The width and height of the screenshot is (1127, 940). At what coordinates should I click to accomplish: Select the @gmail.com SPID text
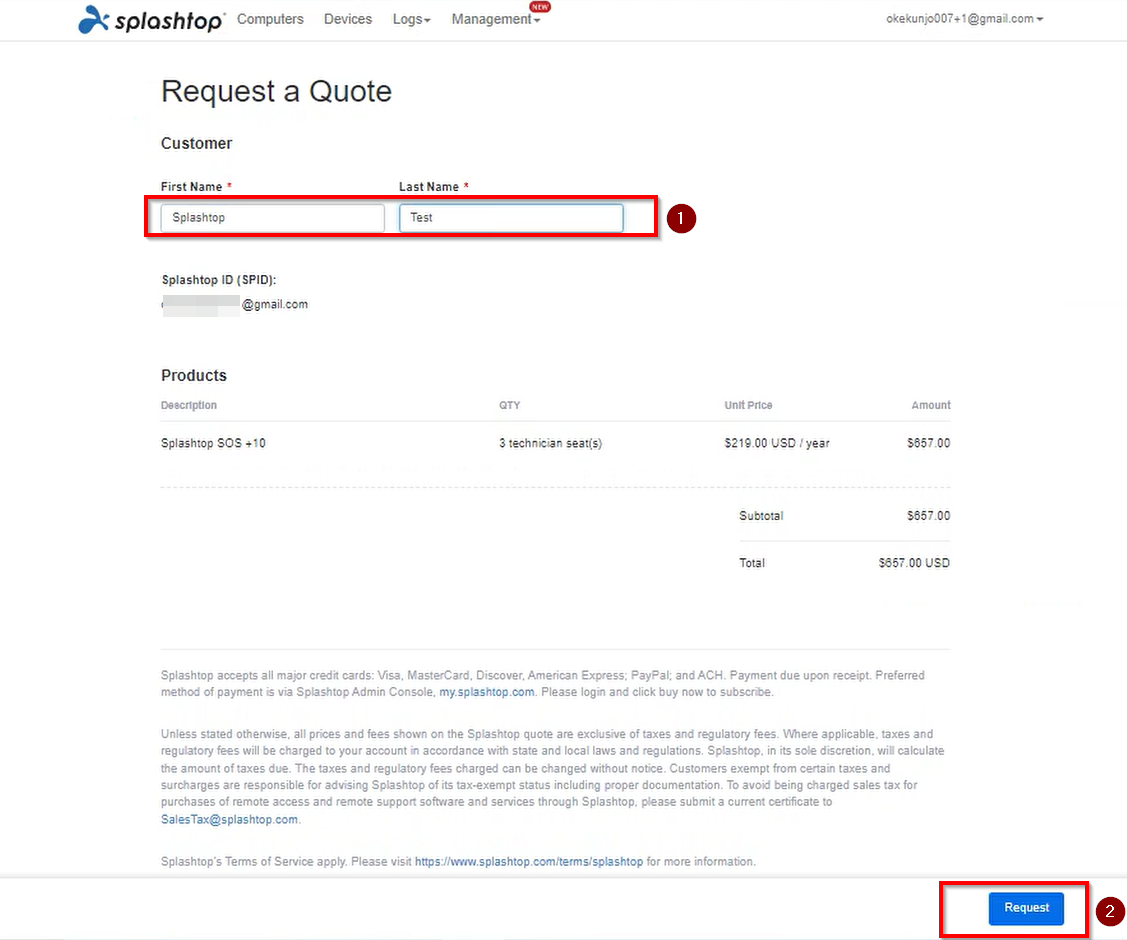click(x=275, y=305)
